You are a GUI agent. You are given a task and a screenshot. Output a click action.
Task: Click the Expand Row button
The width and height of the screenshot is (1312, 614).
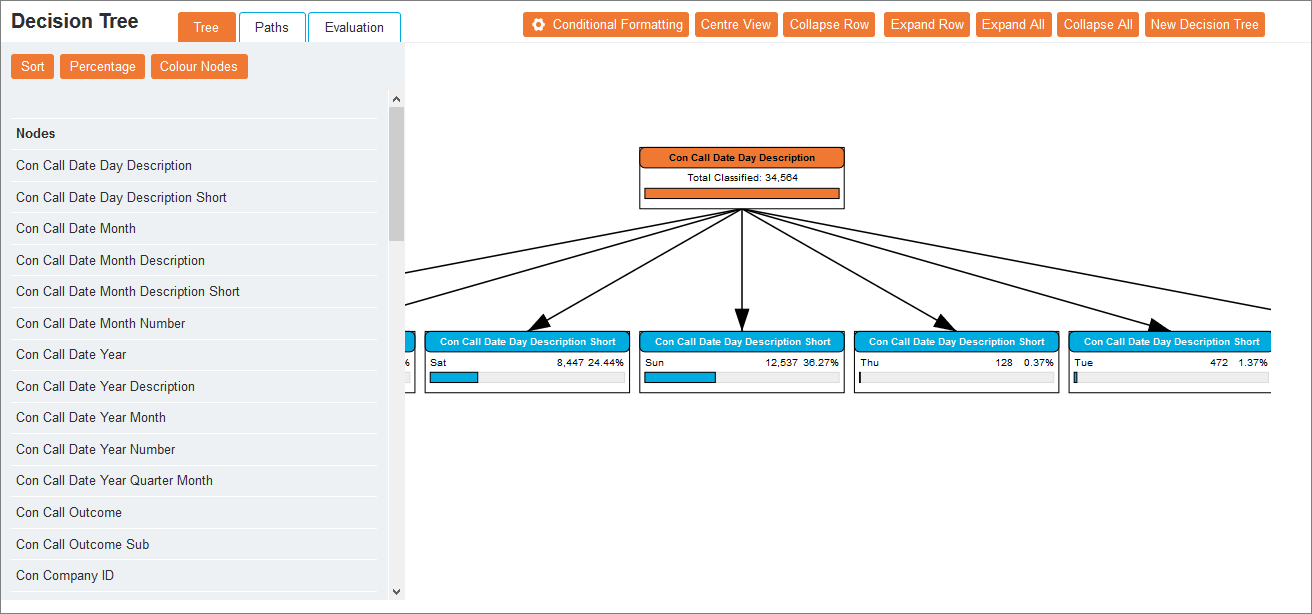point(928,25)
